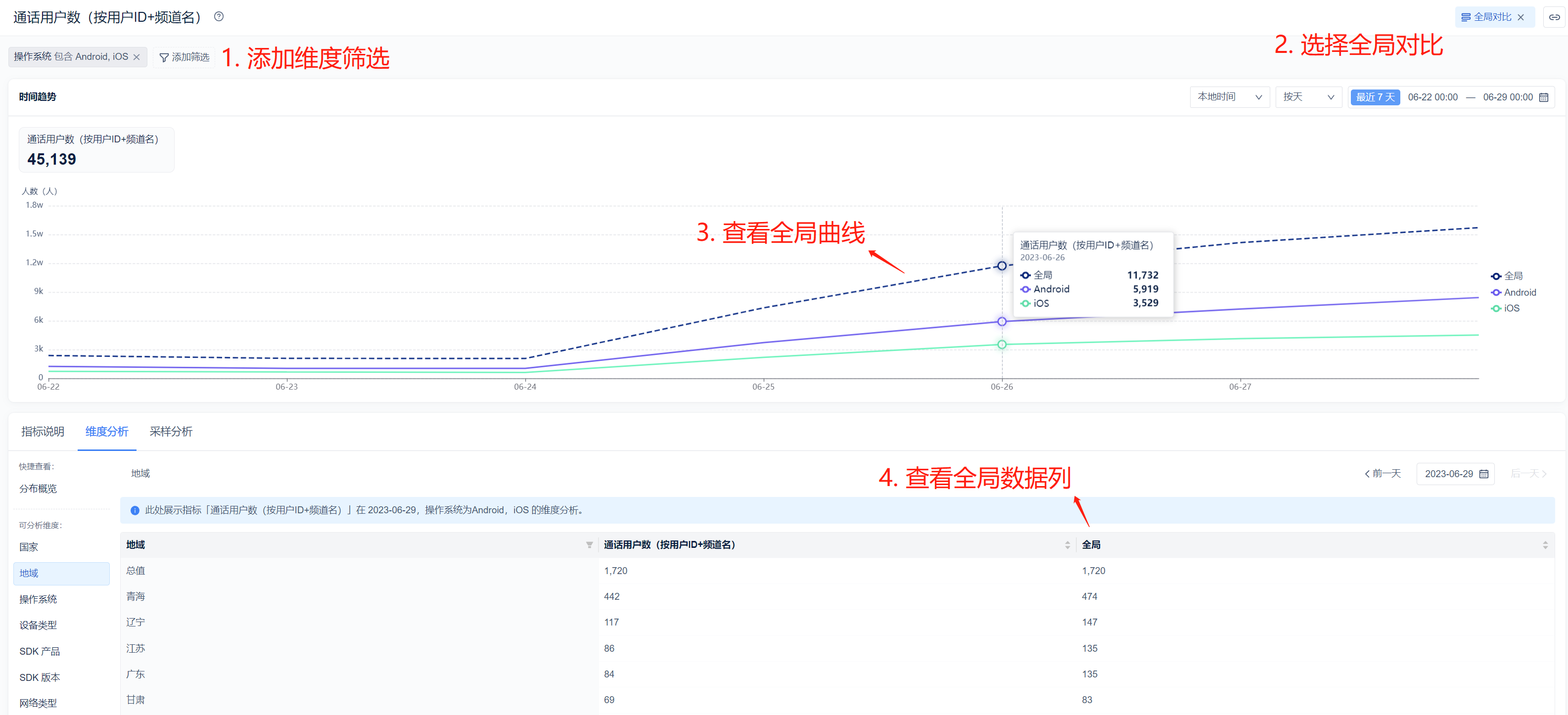The height and width of the screenshot is (715, 1568).
Task: Open the 2023-06-29 date picker
Action: tap(1455, 473)
